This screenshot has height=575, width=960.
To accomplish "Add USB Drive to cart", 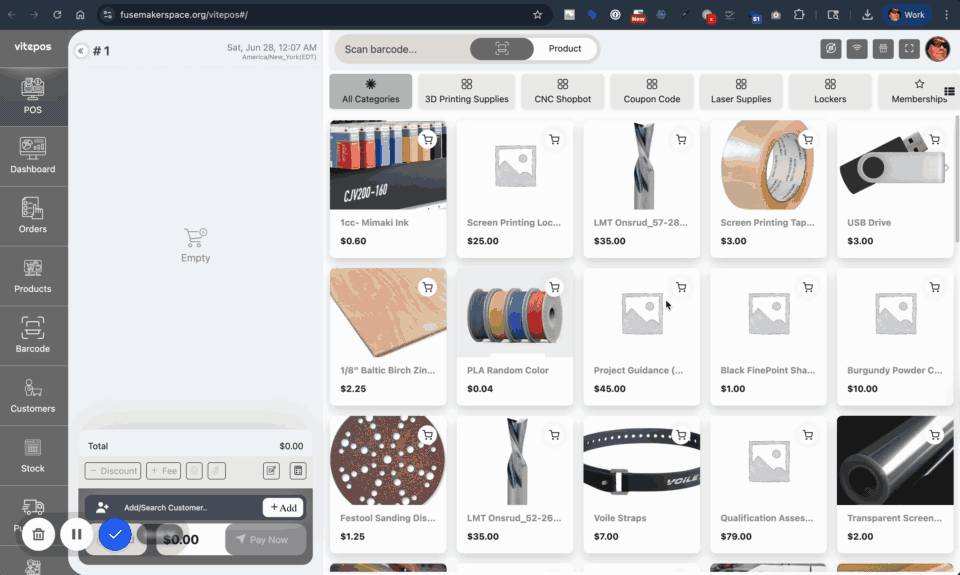I will (x=934, y=140).
